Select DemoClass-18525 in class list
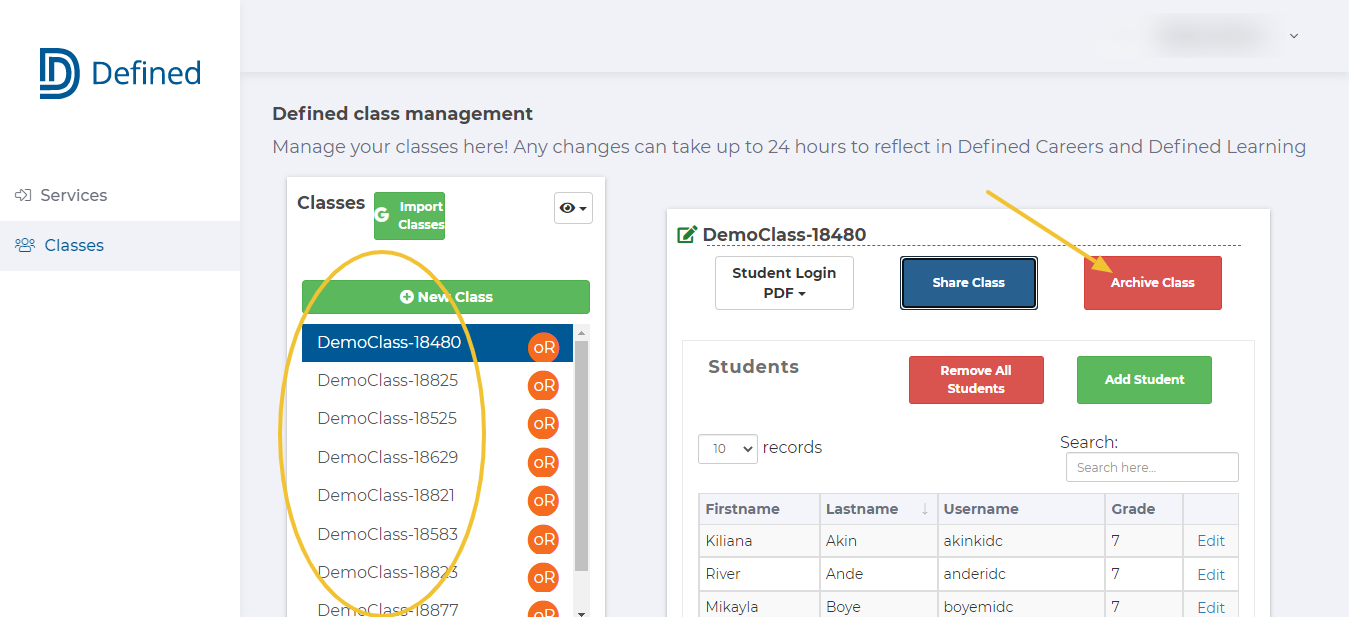The image size is (1349, 617). [437, 418]
